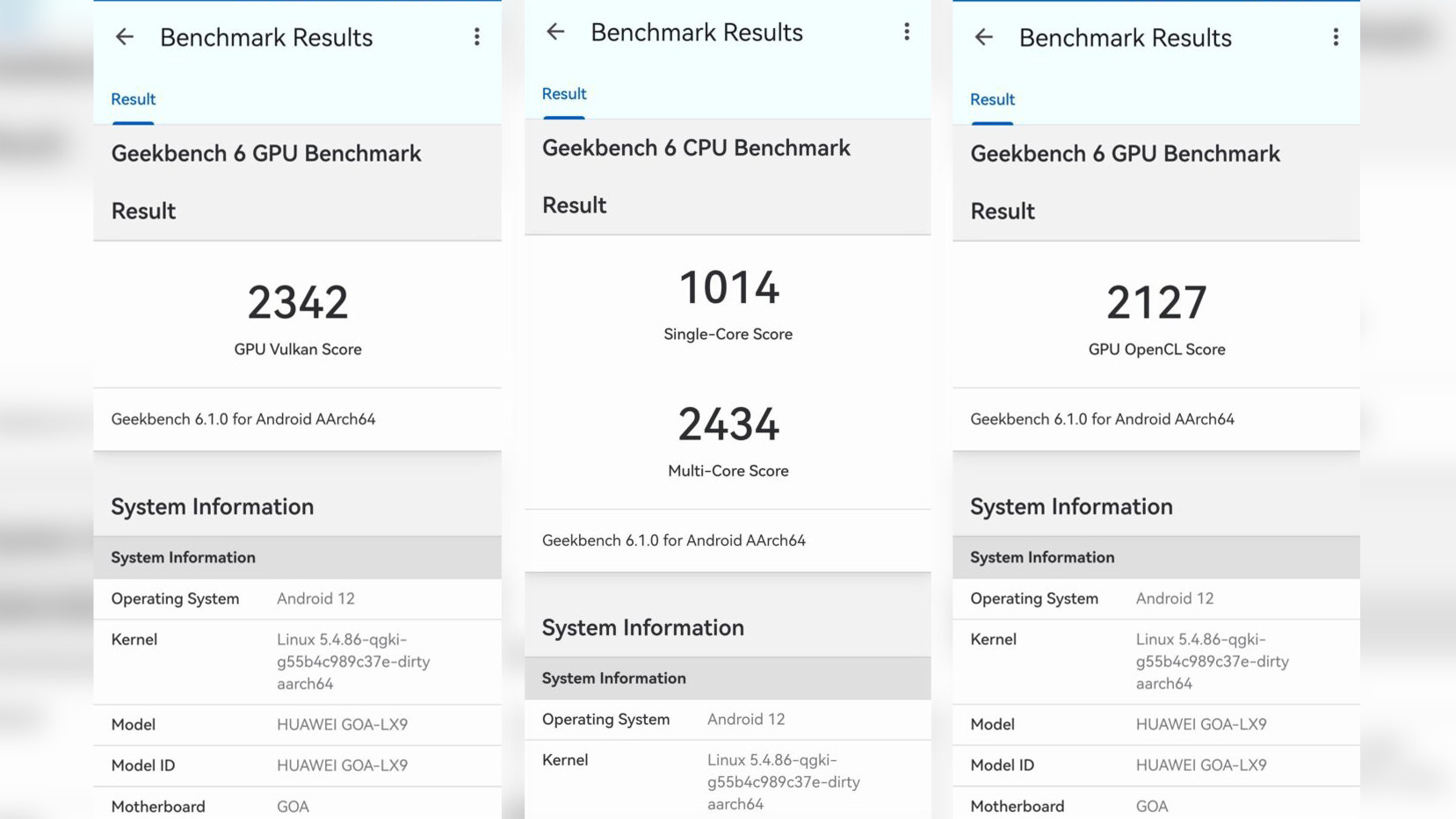Tap Model HUAWEI GOA-LX9 row in right panel
1456x819 pixels.
click(1156, 724)
